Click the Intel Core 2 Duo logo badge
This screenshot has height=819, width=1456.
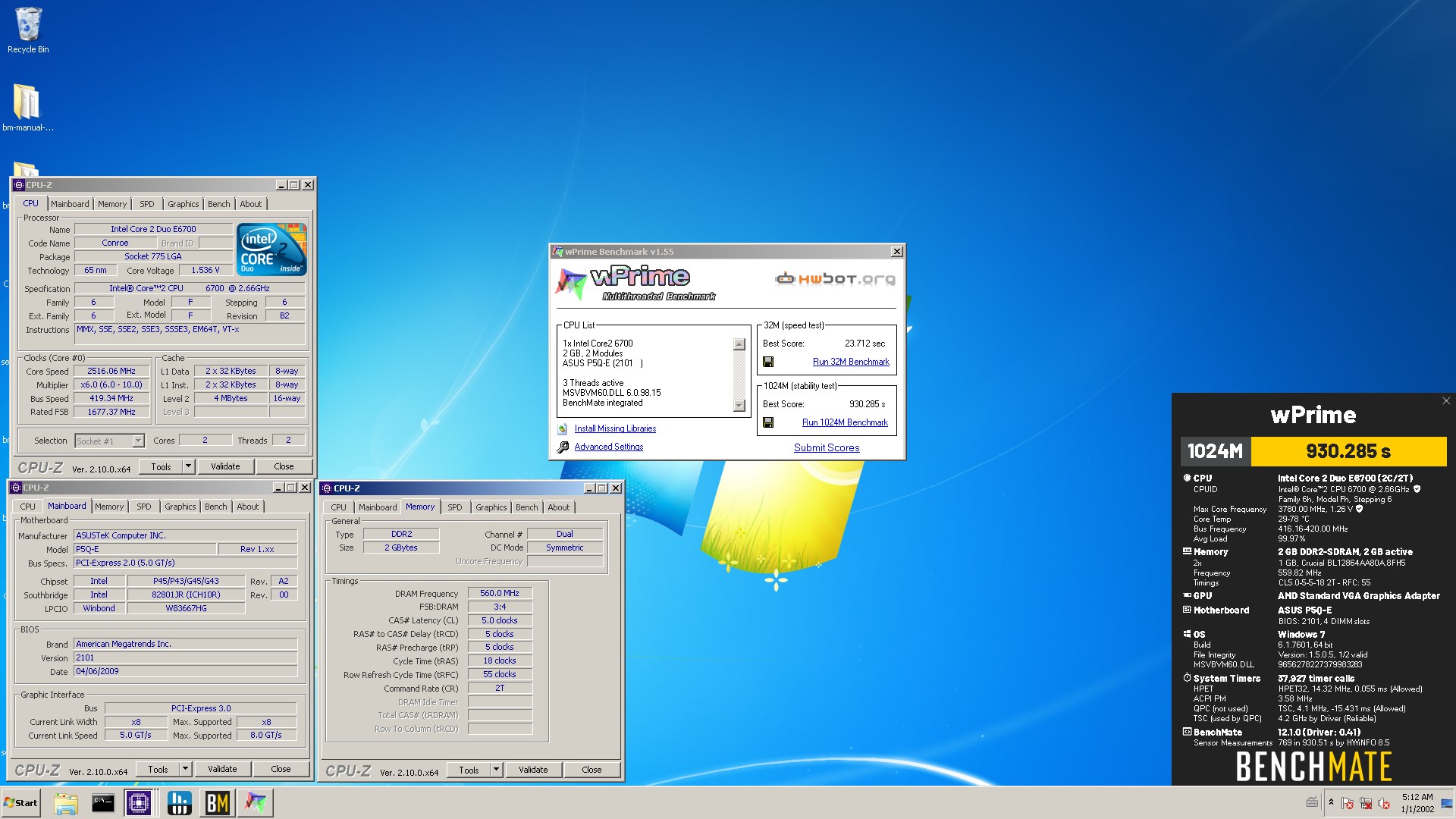tap(271, 249)
